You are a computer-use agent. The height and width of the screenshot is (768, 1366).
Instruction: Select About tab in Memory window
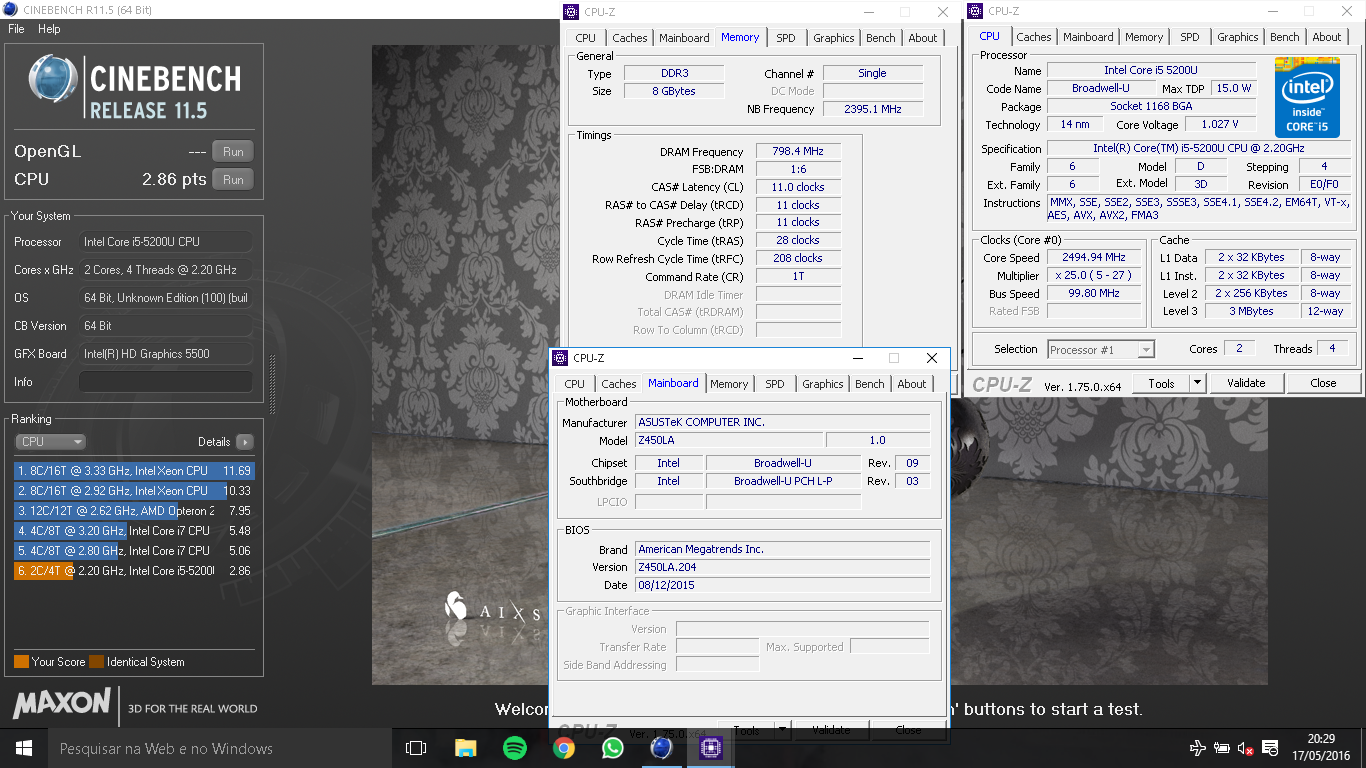[x=923, y=38]
